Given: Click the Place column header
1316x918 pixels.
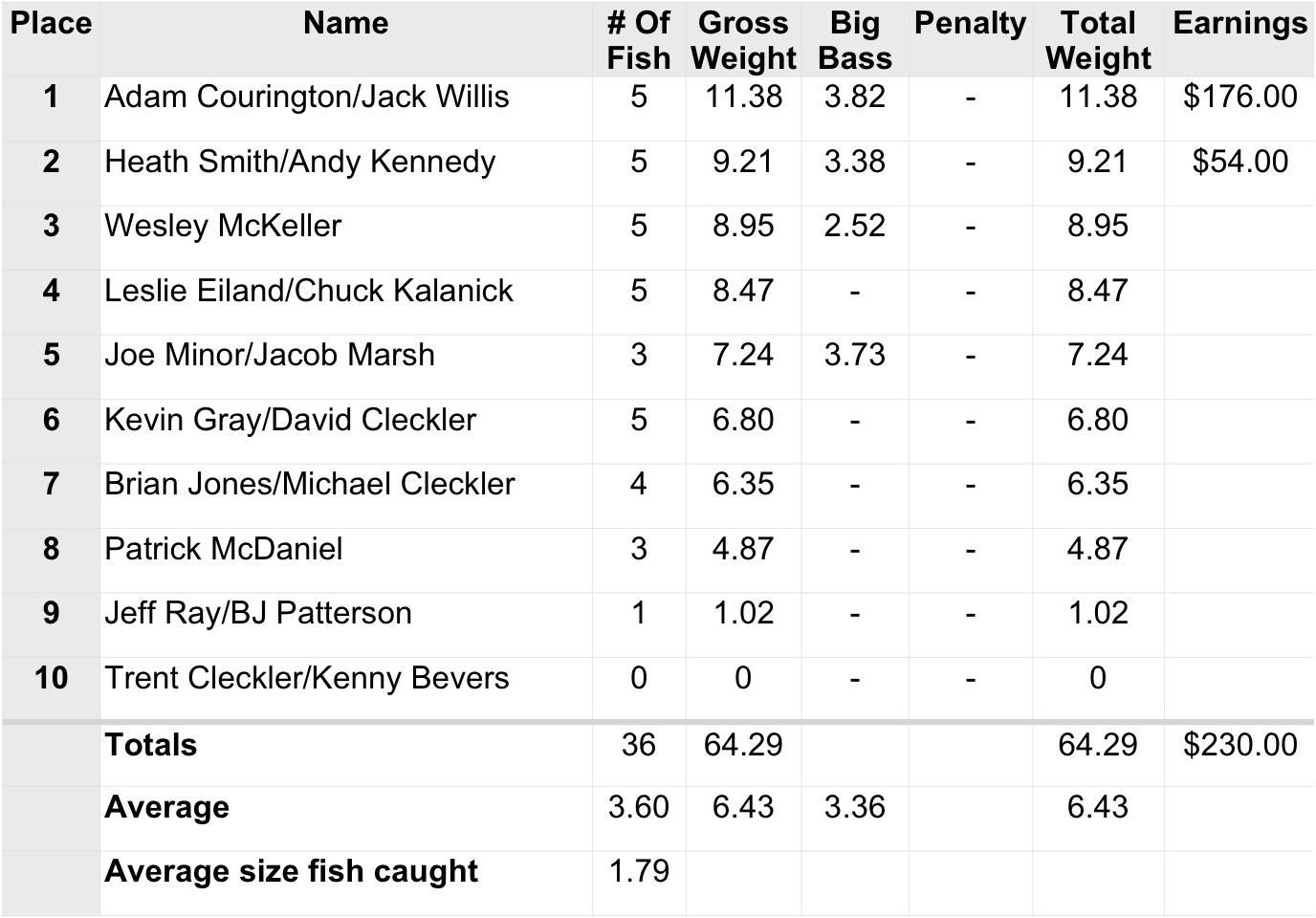Looking at the screenshot, I should 51,24.
